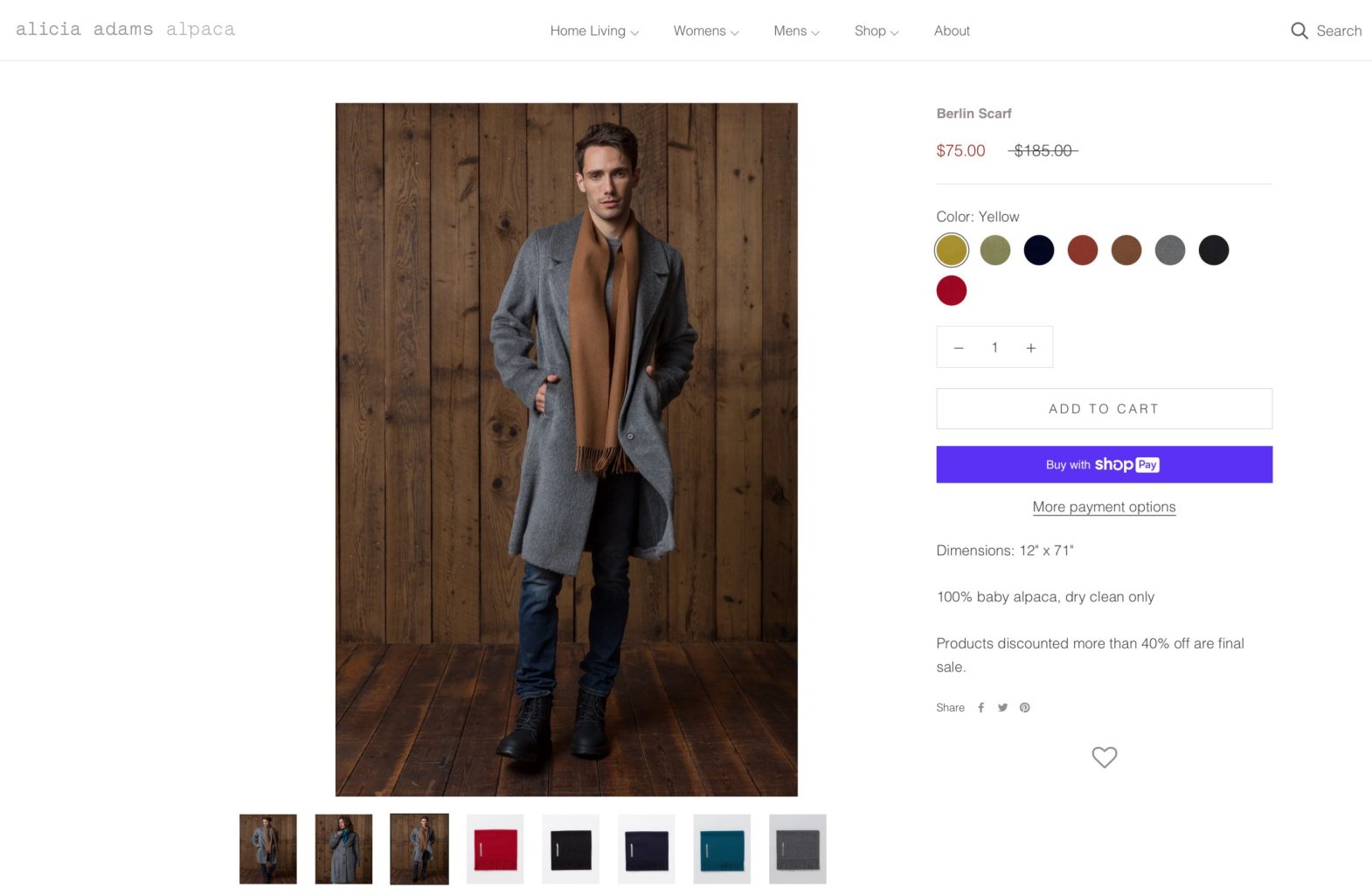Screen dimensions: 1372x895
Task: Share product on Facebook
Action: click(x=980, y=708)
